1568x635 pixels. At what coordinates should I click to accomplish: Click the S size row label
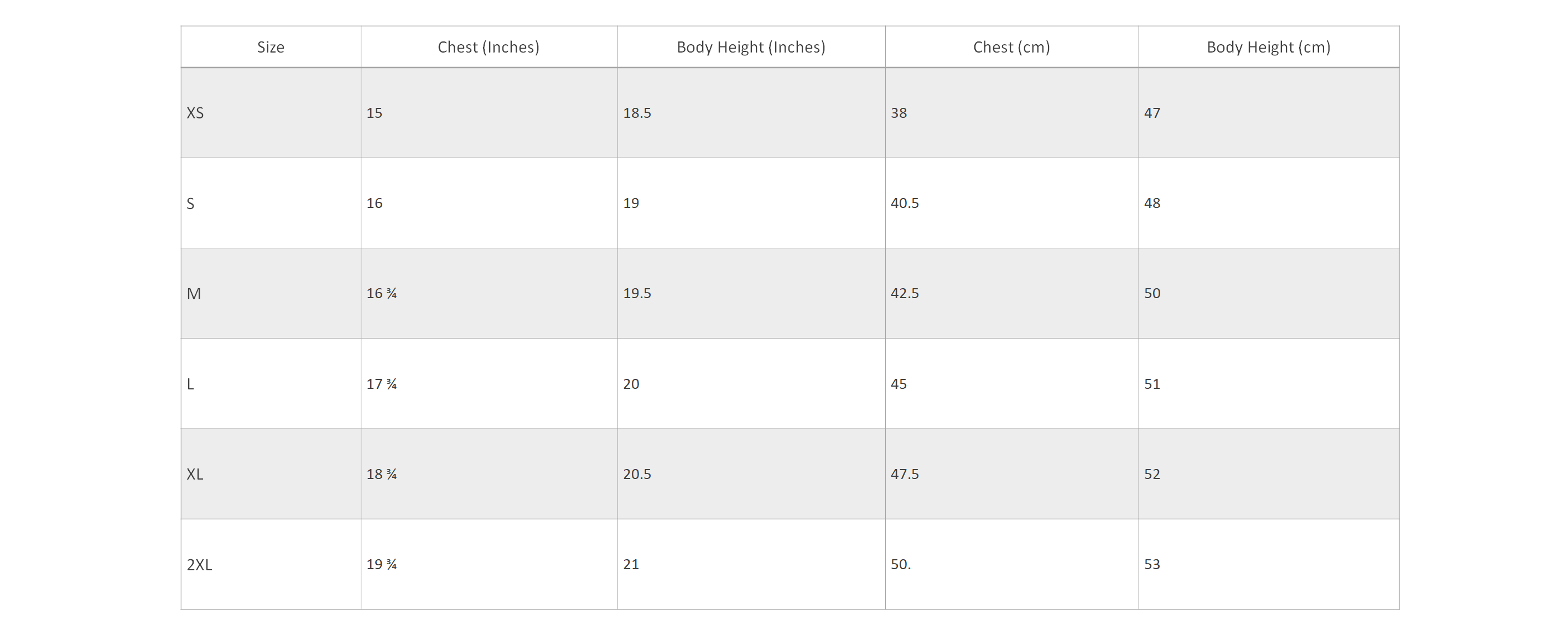[x=271, y=203]
